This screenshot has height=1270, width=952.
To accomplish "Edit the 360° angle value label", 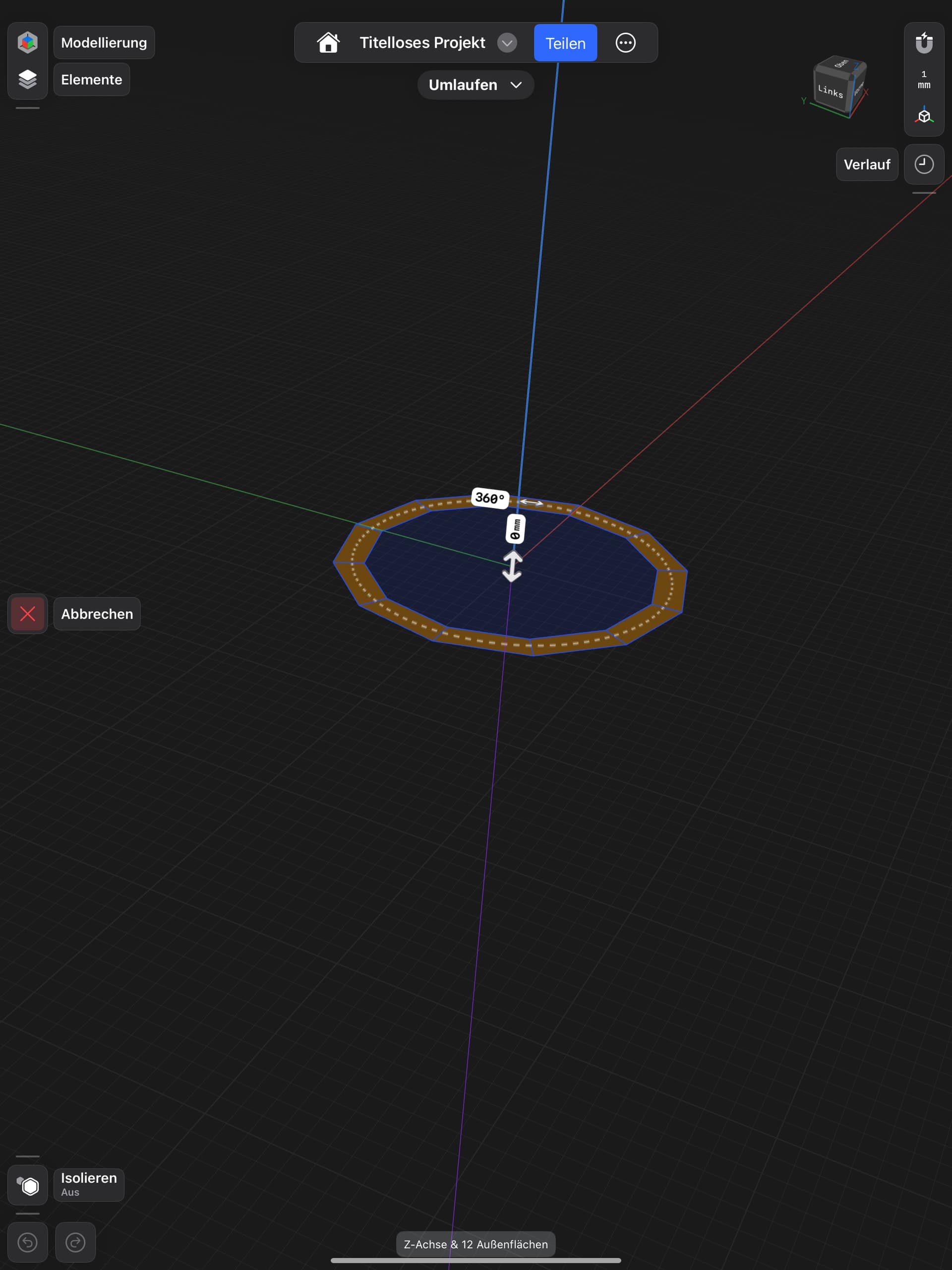I will coord(489,498).
